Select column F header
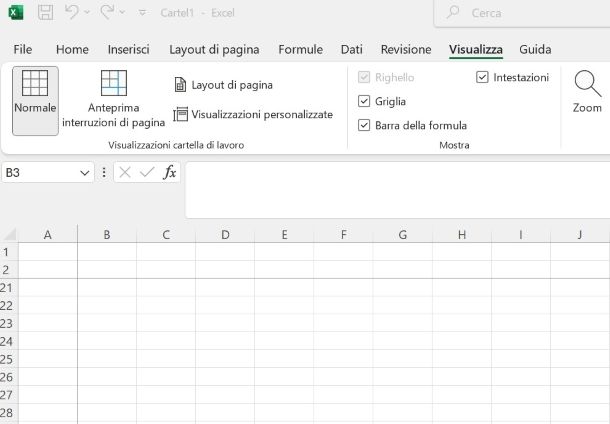Image resolution: width=610 pixels, height=424 pixels. coord(344,235)
